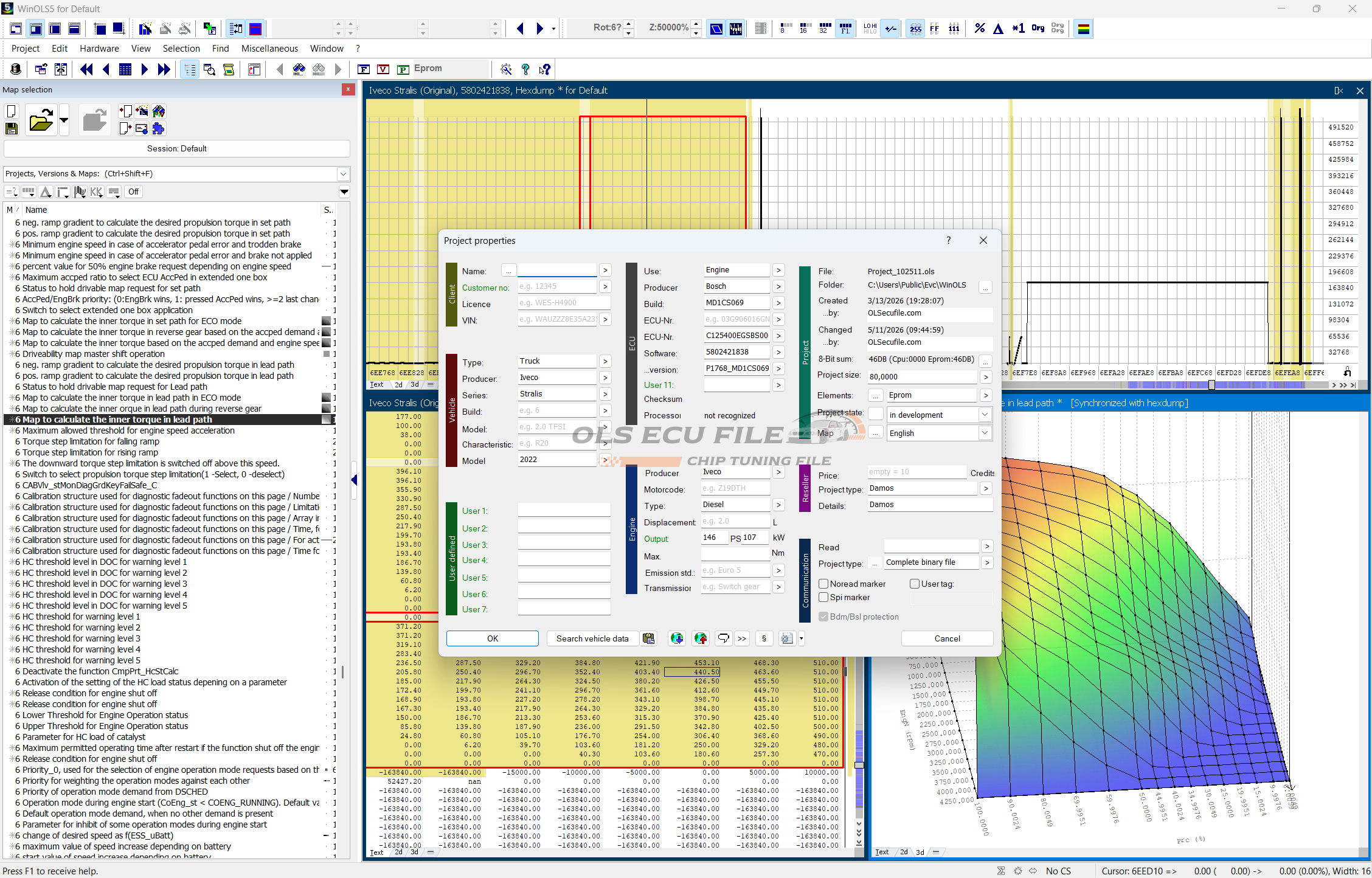Image resolution: width=1372 pixels, height=878 pixels.
Task: Click the new blank project icon
Action: click(x=11, y=111)
